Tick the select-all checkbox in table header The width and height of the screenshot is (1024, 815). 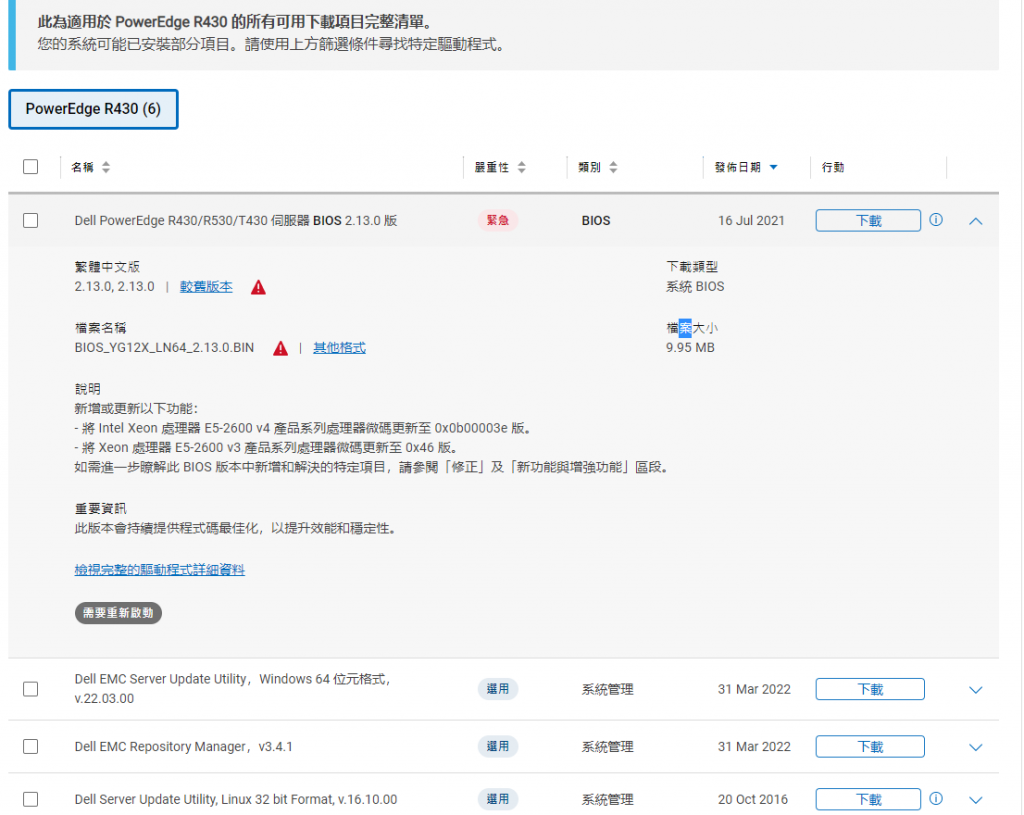point(30,167)
